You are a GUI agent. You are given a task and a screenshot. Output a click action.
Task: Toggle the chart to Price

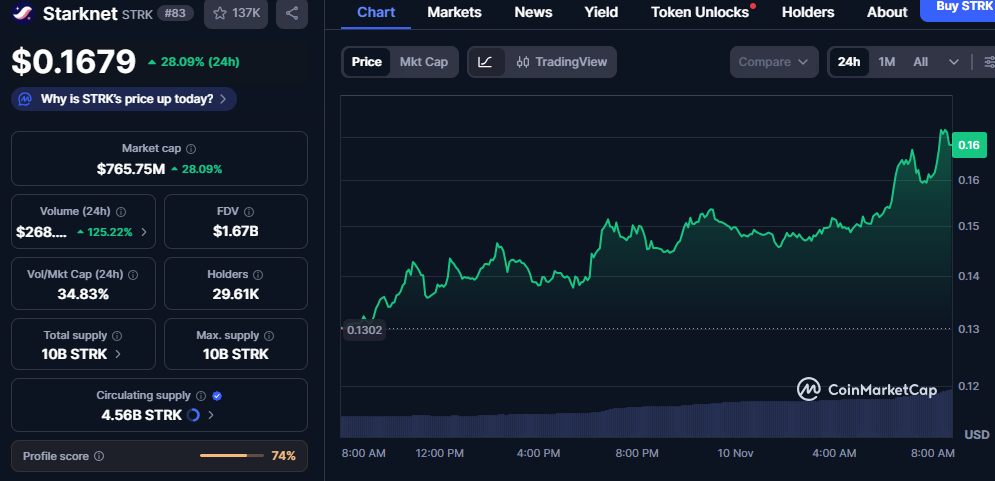[366, 62]
